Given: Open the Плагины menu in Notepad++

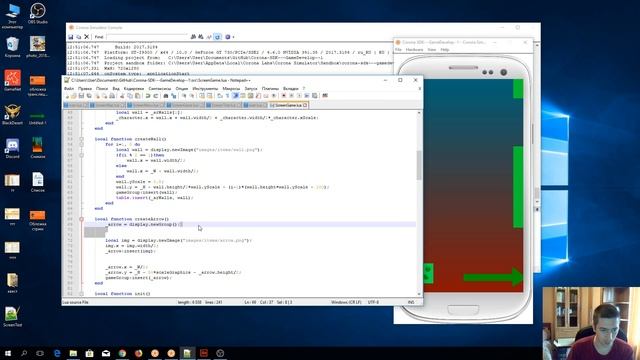Looking at the screenshot, I should pos(270,89).
